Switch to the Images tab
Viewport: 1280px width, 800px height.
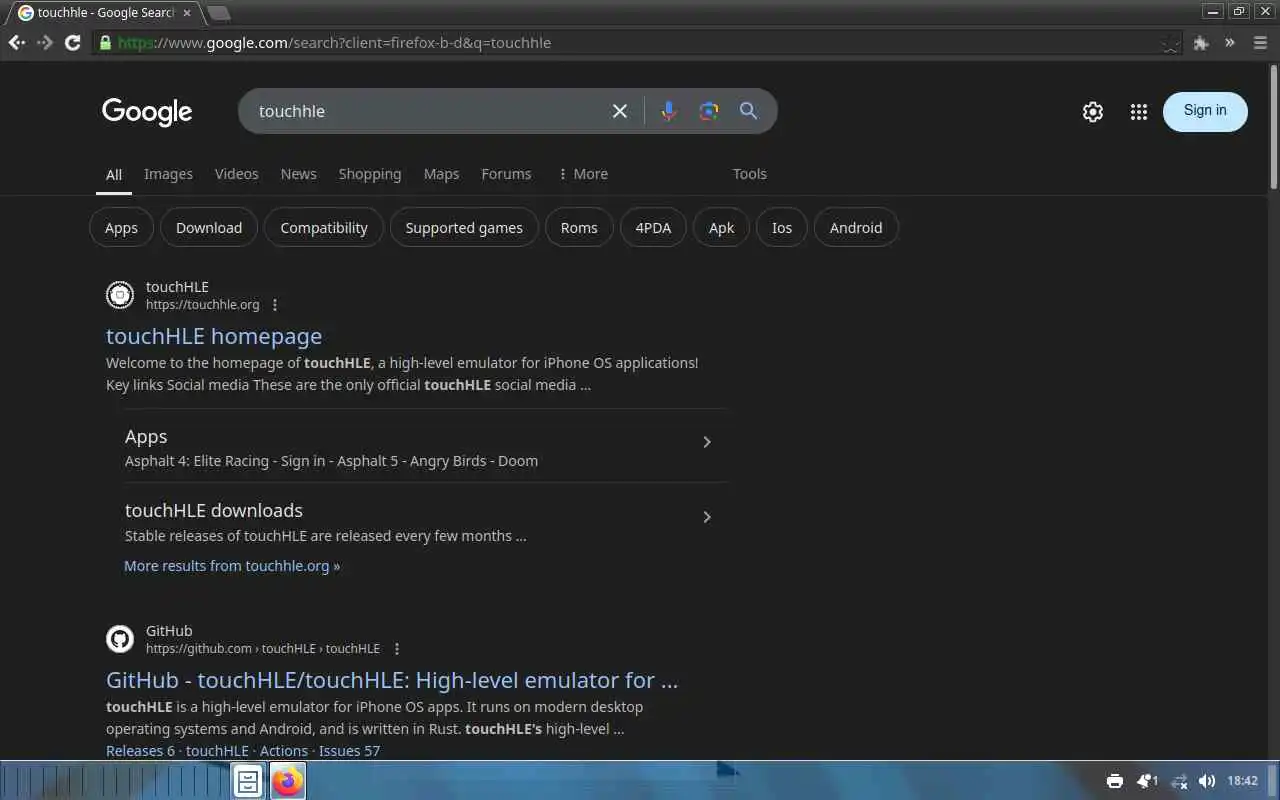tap(168, 174)
